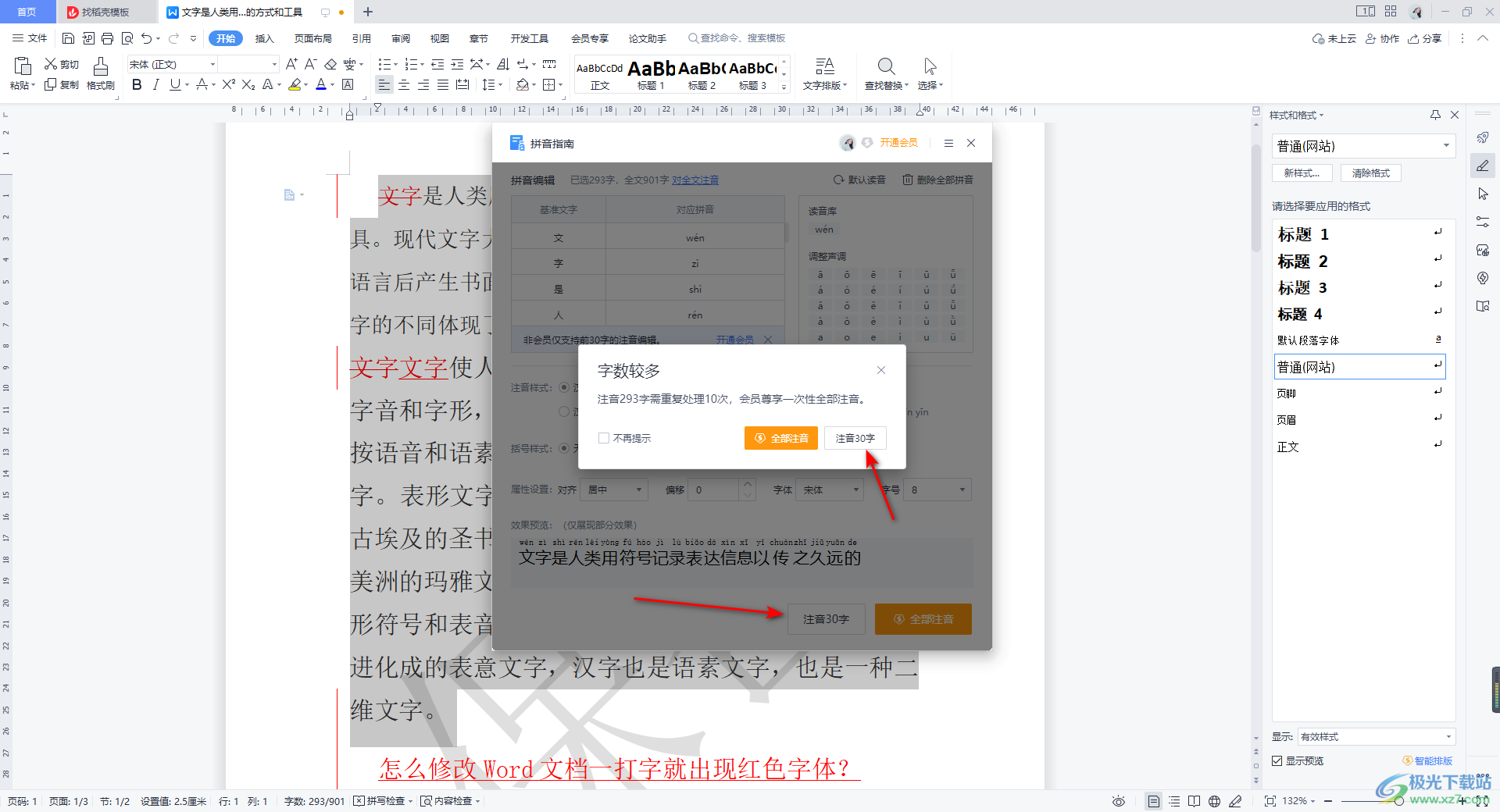Expand the 普通(网站) style combo box
1500x812 pixels.
click(1446, 146)
